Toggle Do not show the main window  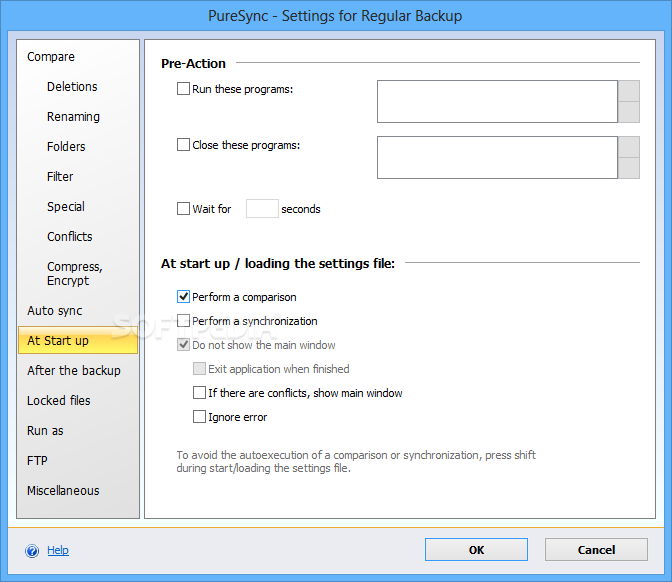tap(183, 345)
